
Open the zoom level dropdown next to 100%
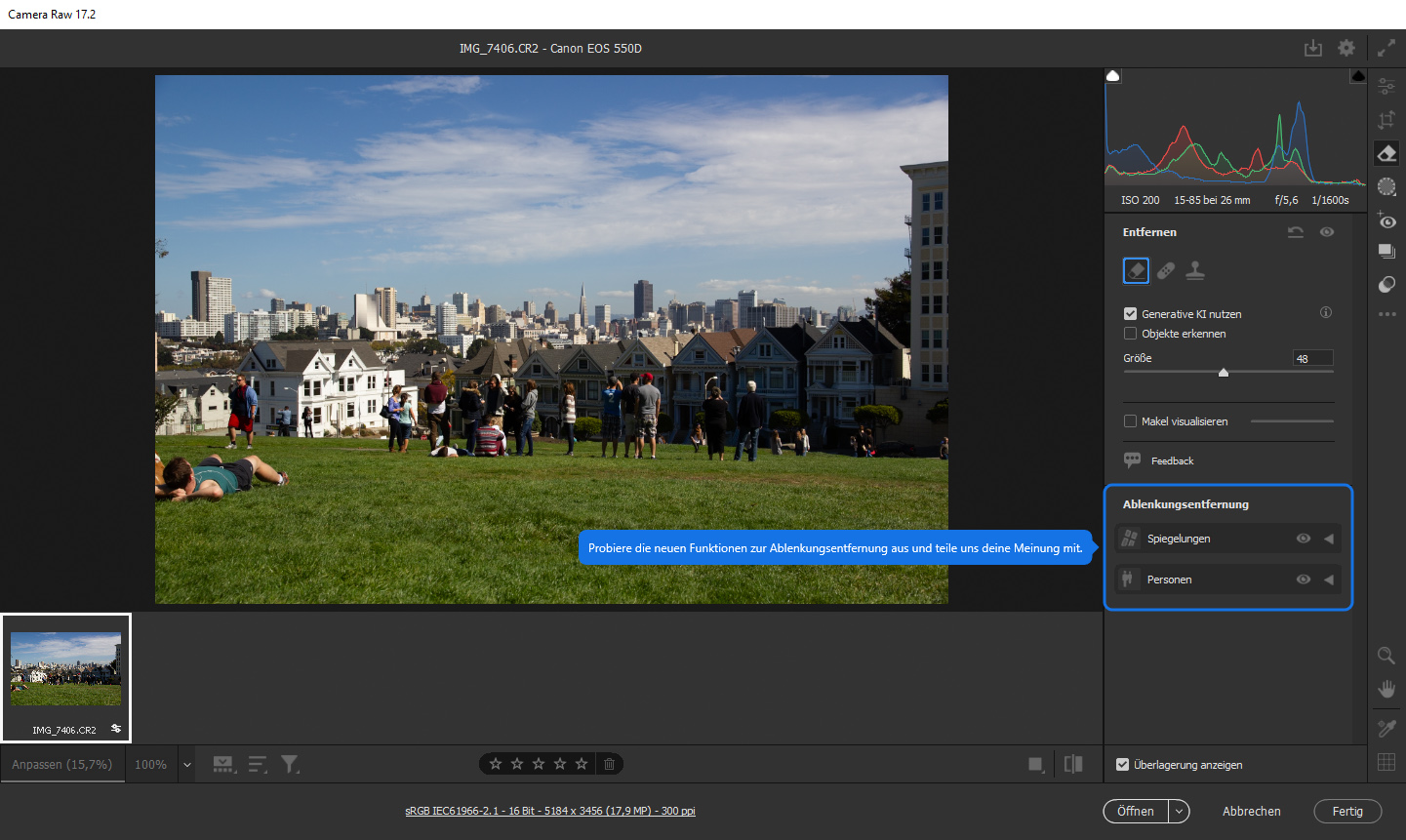187,765
